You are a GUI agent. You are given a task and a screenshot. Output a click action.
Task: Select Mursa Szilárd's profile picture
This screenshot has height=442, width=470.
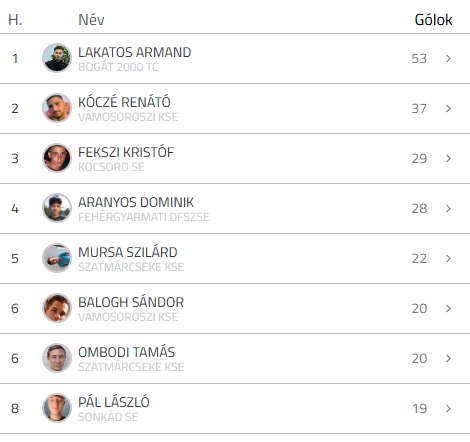[57, 258]
